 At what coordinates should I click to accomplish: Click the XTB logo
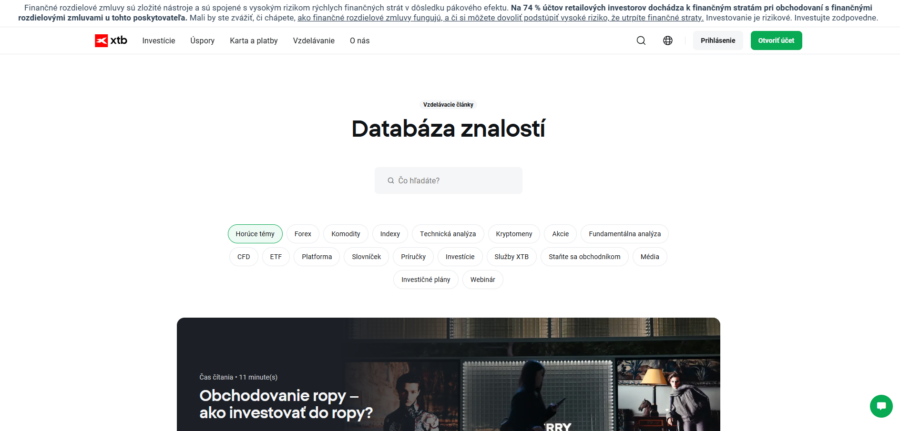click(x=111, y=41)
